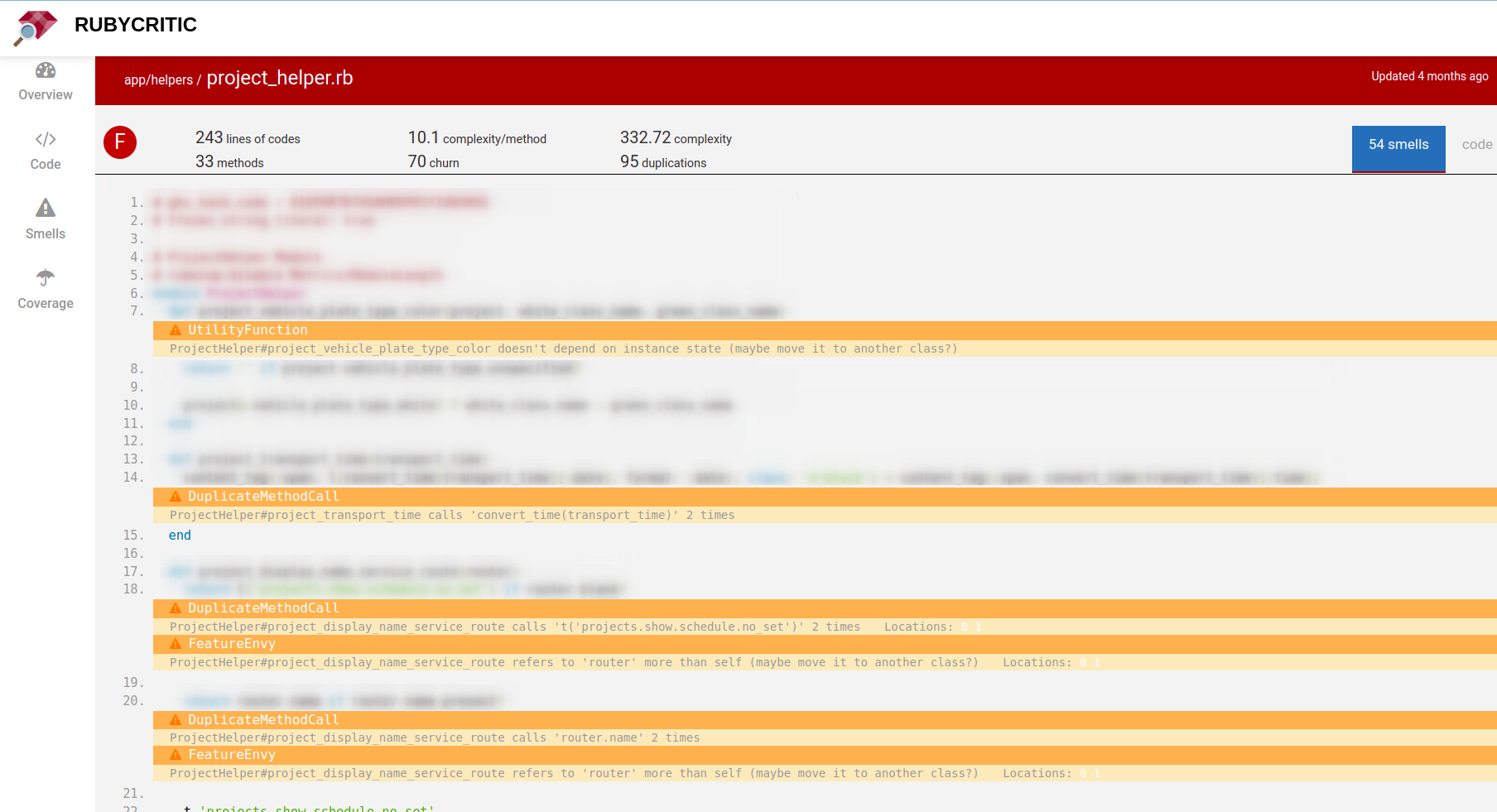Click line number 15 in the gutter
The image size is (1497, 812).
[x=132, y=536]
